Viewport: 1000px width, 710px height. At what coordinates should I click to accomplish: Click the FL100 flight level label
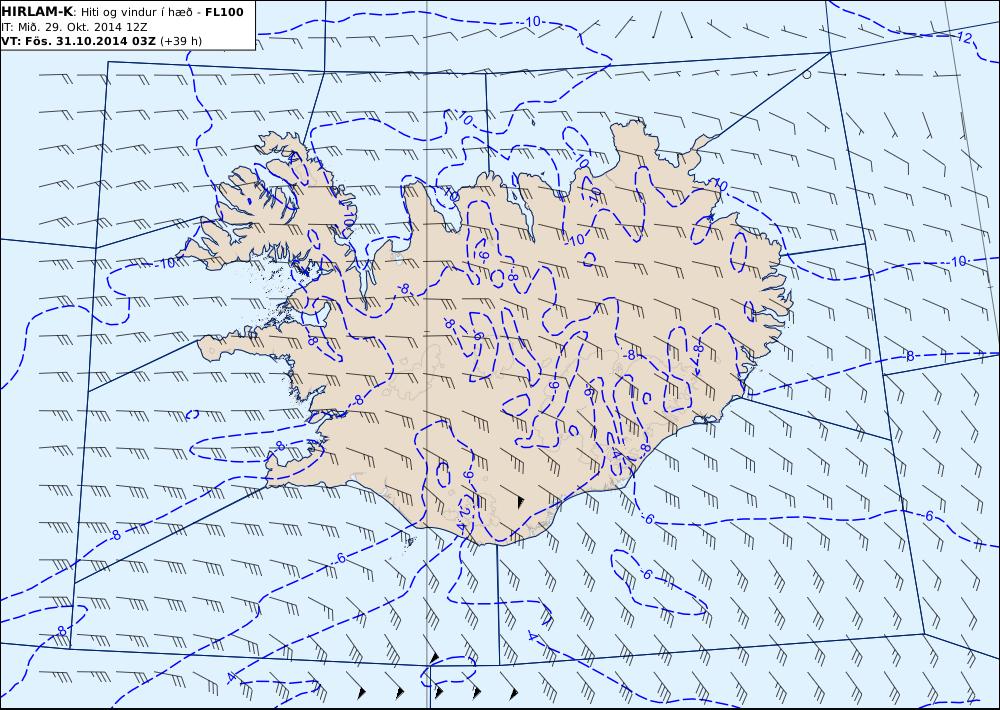click(x=224, y=12)
